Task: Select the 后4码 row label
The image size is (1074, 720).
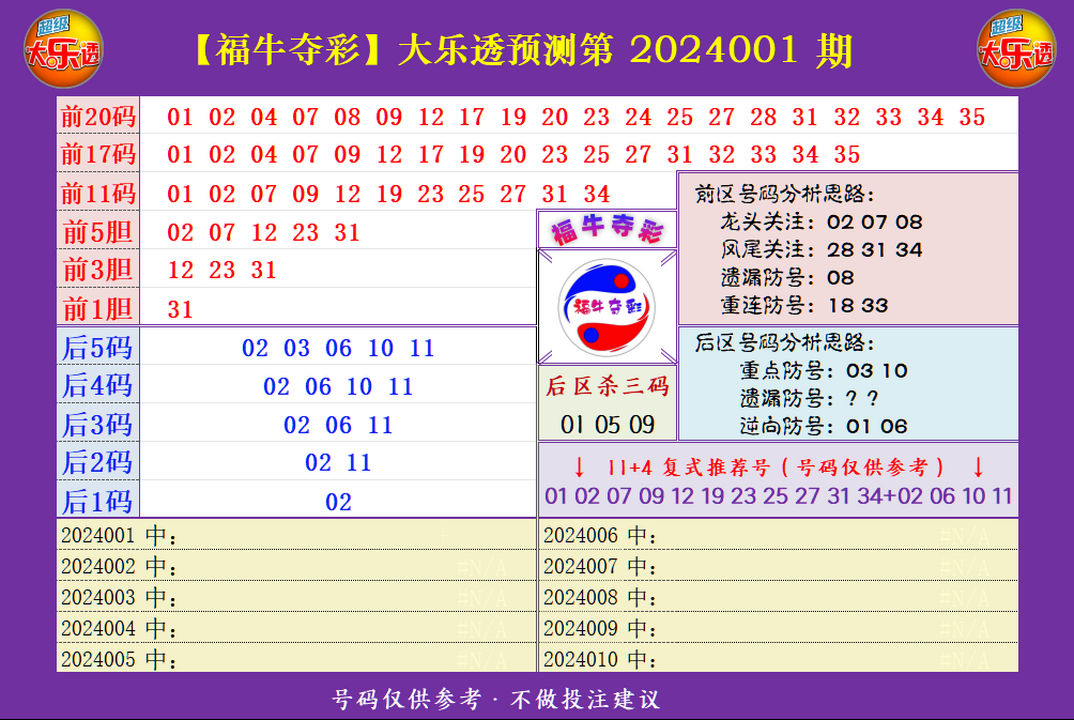Action: point(98,386)
